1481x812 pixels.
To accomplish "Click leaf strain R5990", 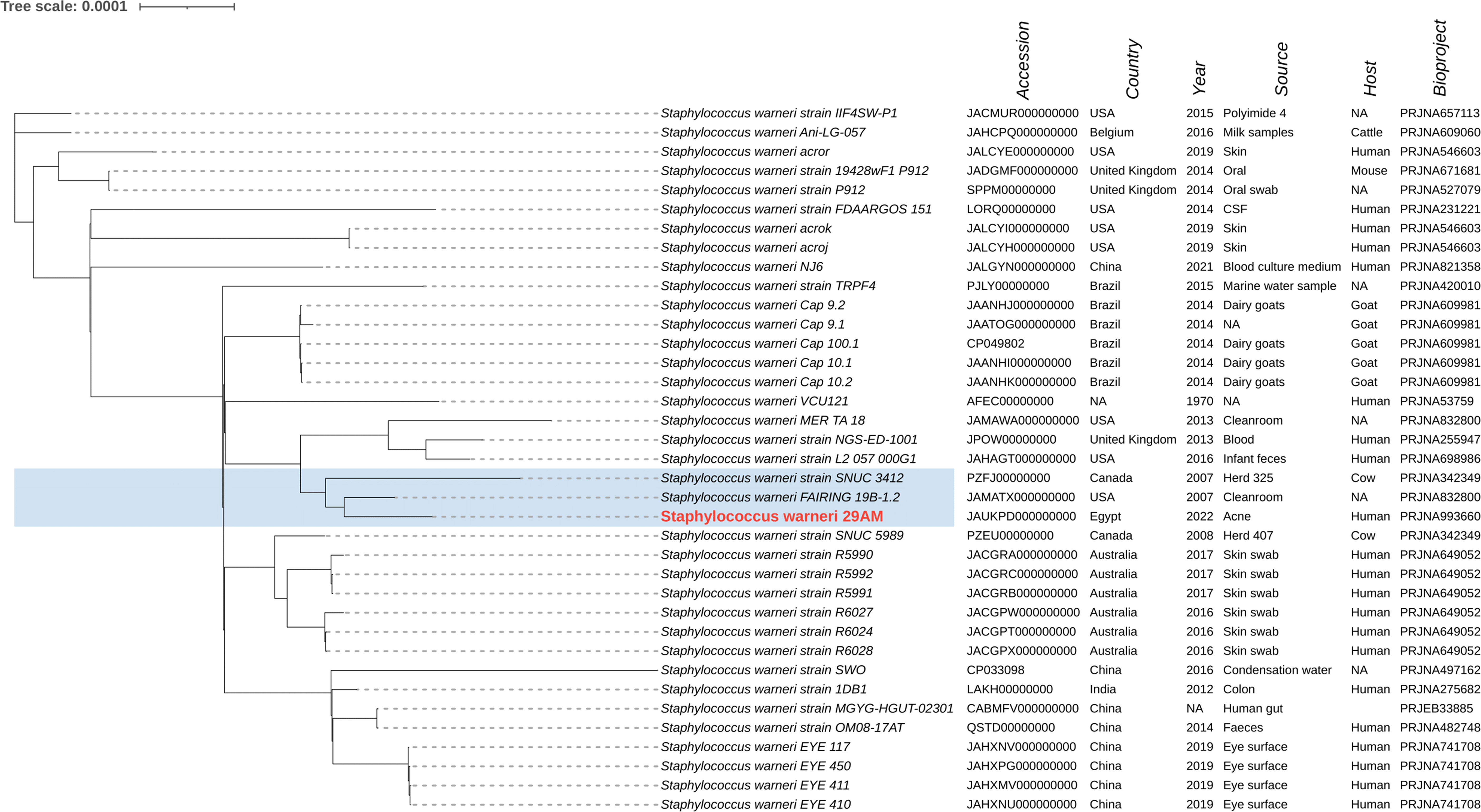I will pyautogui.click(x=766, y=555).
